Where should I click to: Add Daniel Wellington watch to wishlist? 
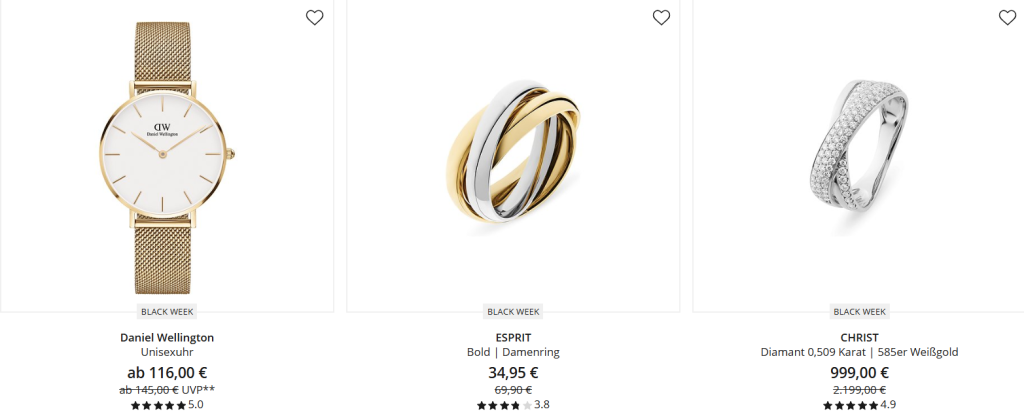[314, 18]
